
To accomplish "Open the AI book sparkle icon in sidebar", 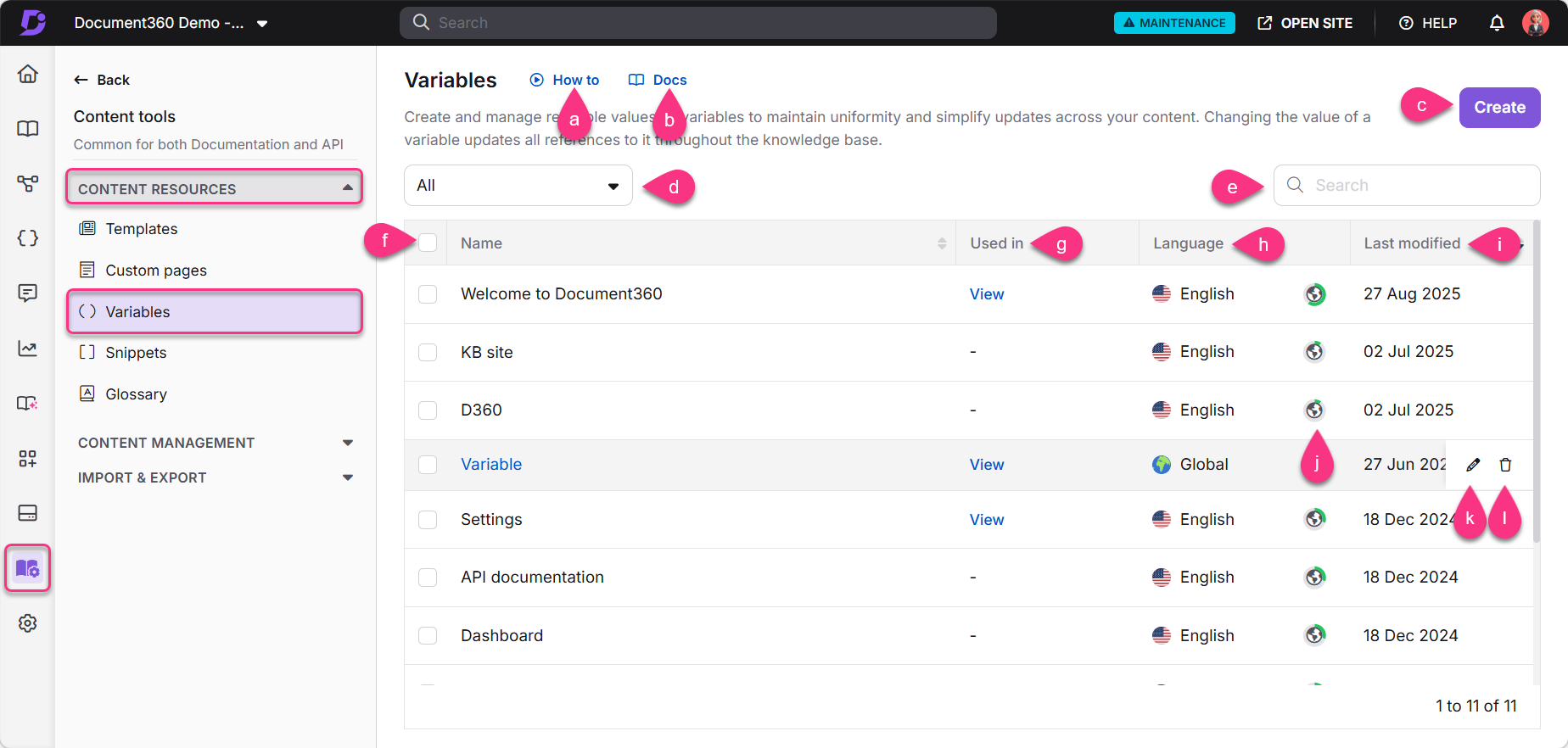I will pyautogui.click(x=28, y=404).
